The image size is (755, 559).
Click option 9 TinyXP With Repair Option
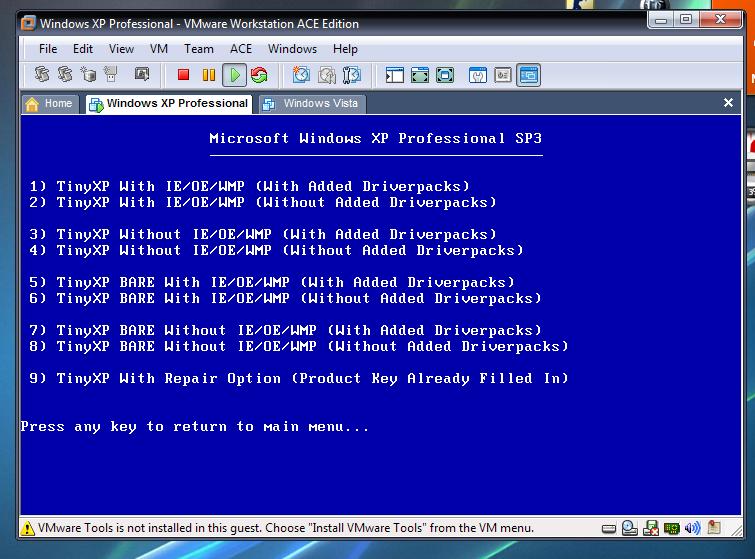pyautogui.click(x=299, y=378)
